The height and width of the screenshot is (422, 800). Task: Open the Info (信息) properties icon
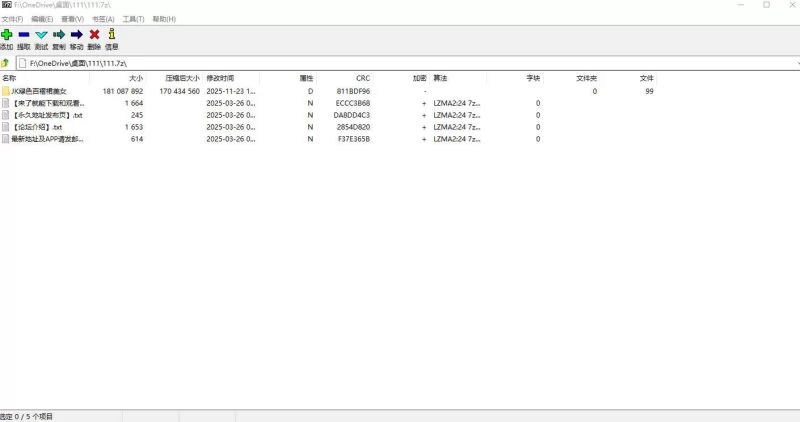[112, 35]
